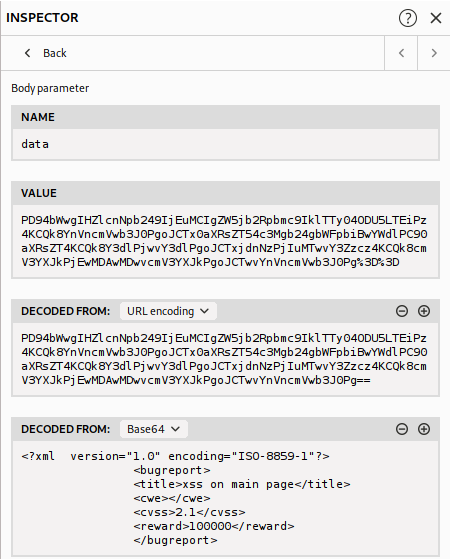This screenshot has height=559, width=450.
Task: Go back using the Back chevron
Action: (27, 53)
